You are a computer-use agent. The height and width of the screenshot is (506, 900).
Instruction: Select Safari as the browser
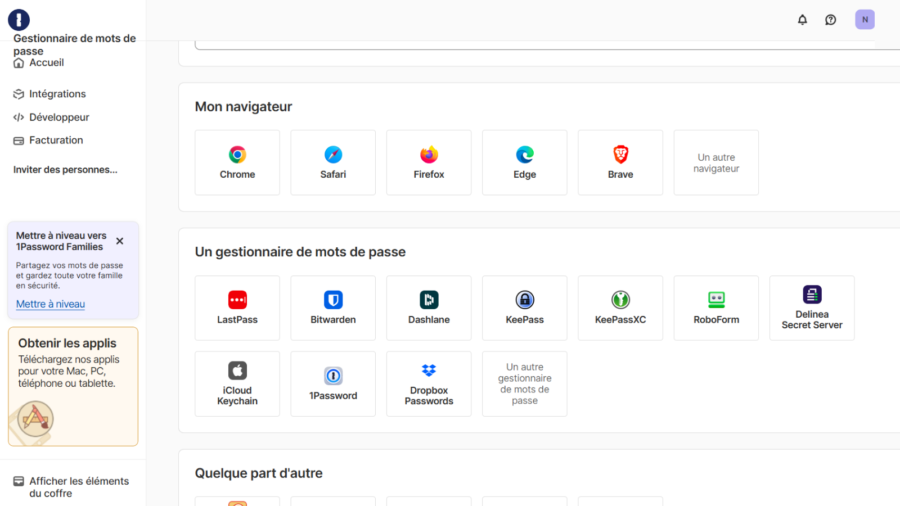[333, 162]
